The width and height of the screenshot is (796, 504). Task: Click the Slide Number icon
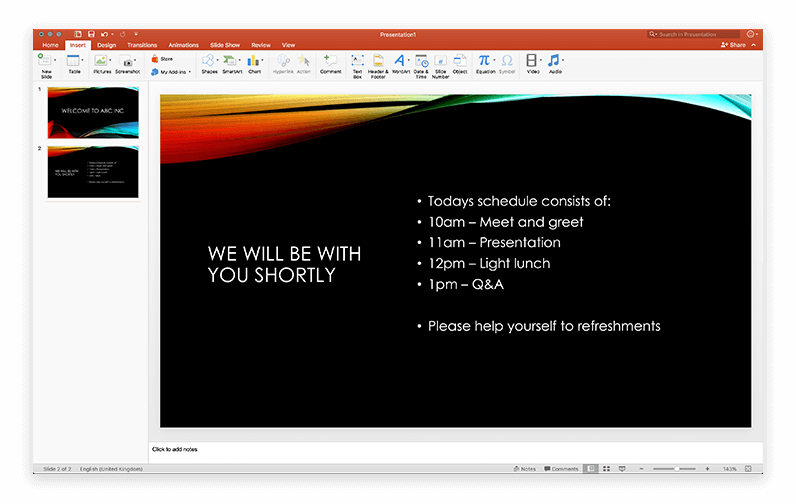pyautogui.click(x=440, y=62)
